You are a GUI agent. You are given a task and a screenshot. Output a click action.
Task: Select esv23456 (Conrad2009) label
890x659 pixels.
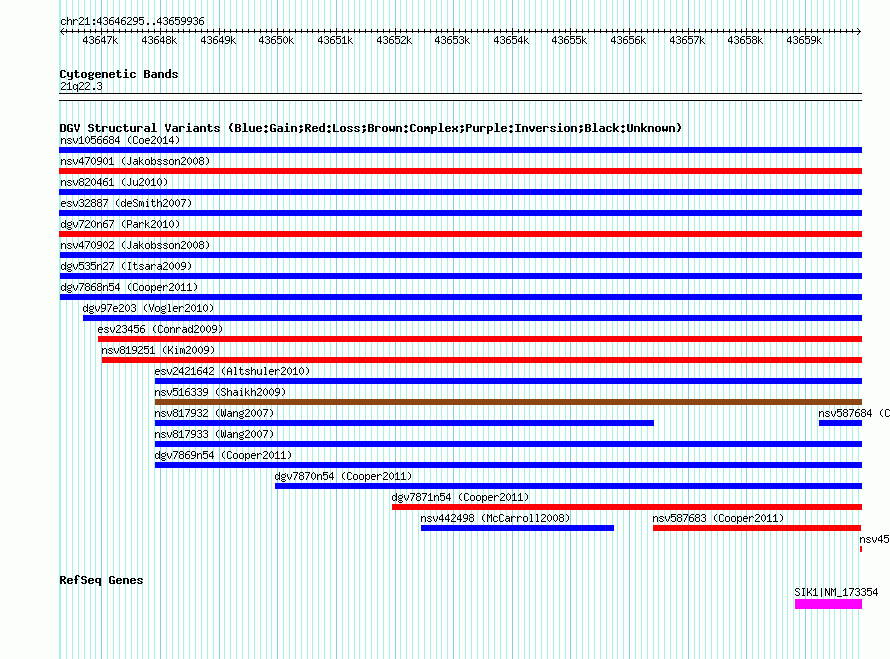click(x=160, y=329)
